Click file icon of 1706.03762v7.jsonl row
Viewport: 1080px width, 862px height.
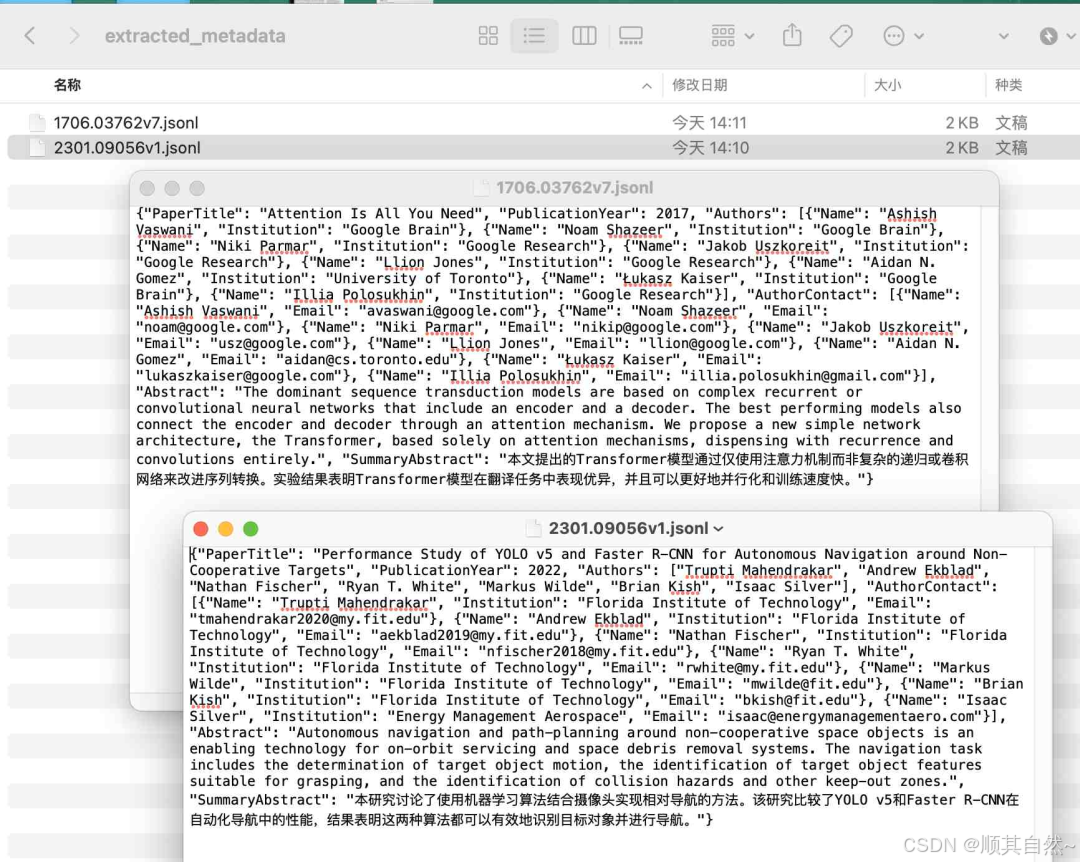(37, 123)
